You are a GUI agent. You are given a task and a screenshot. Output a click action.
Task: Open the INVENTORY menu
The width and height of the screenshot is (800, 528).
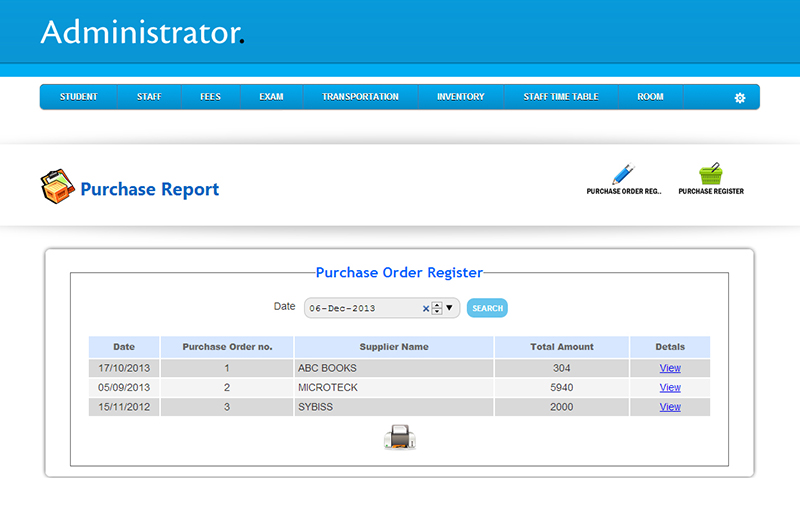pos(460,97)
